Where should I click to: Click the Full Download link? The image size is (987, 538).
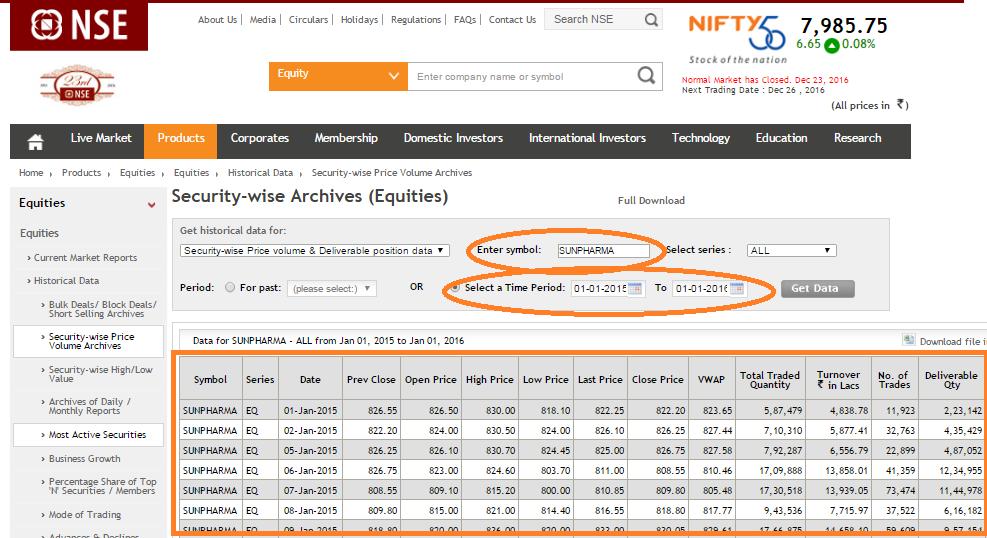tap(651, 200)
